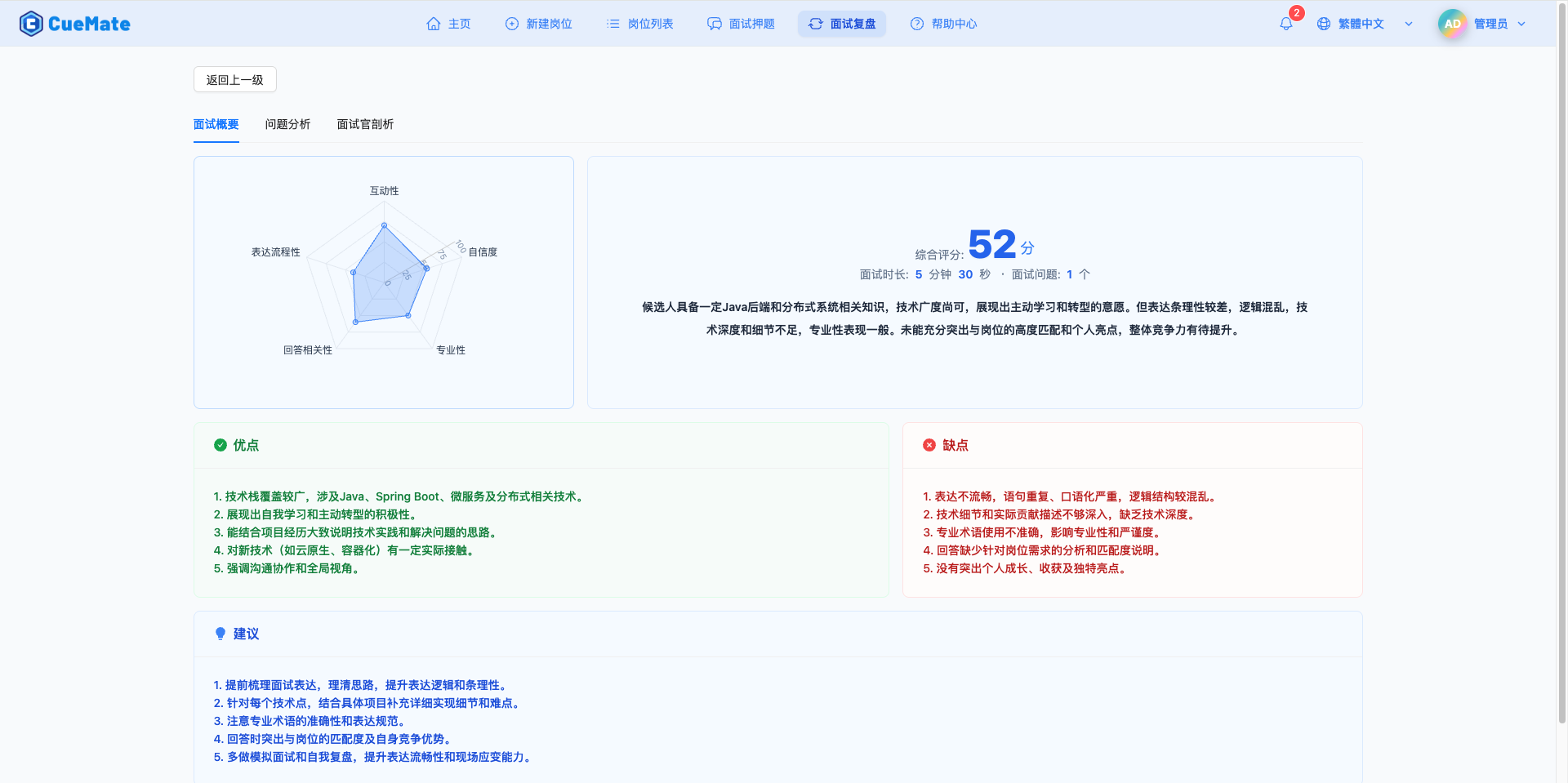Click the chat icon for 面试押题
Viewport: 1568px width, 783px height.
[715, 24]
